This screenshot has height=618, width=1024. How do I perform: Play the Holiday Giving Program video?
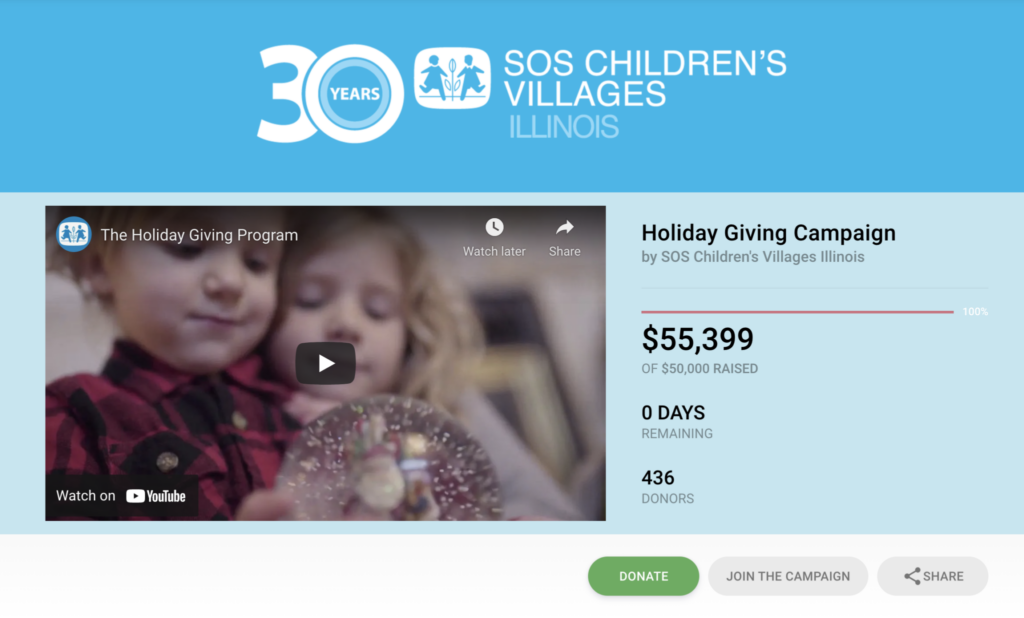[x=325, y=363]
